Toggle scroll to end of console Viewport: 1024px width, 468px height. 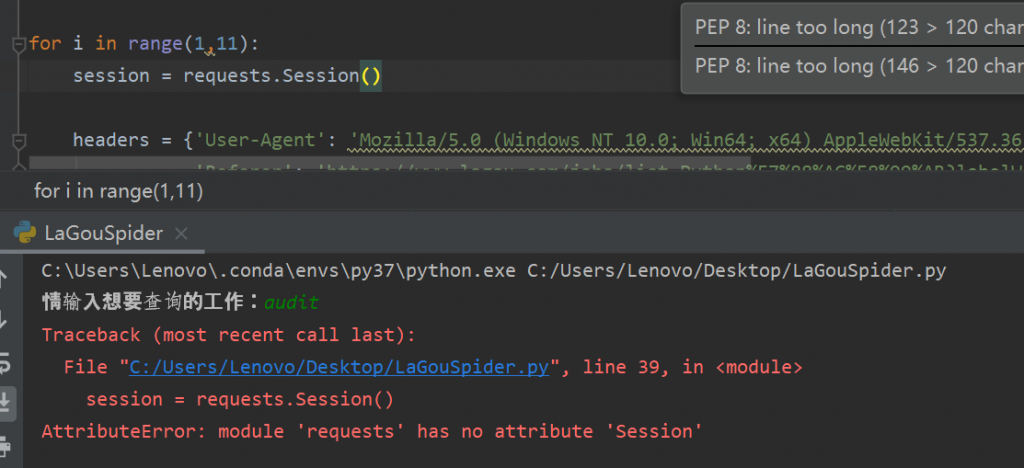tap(6, 402)
